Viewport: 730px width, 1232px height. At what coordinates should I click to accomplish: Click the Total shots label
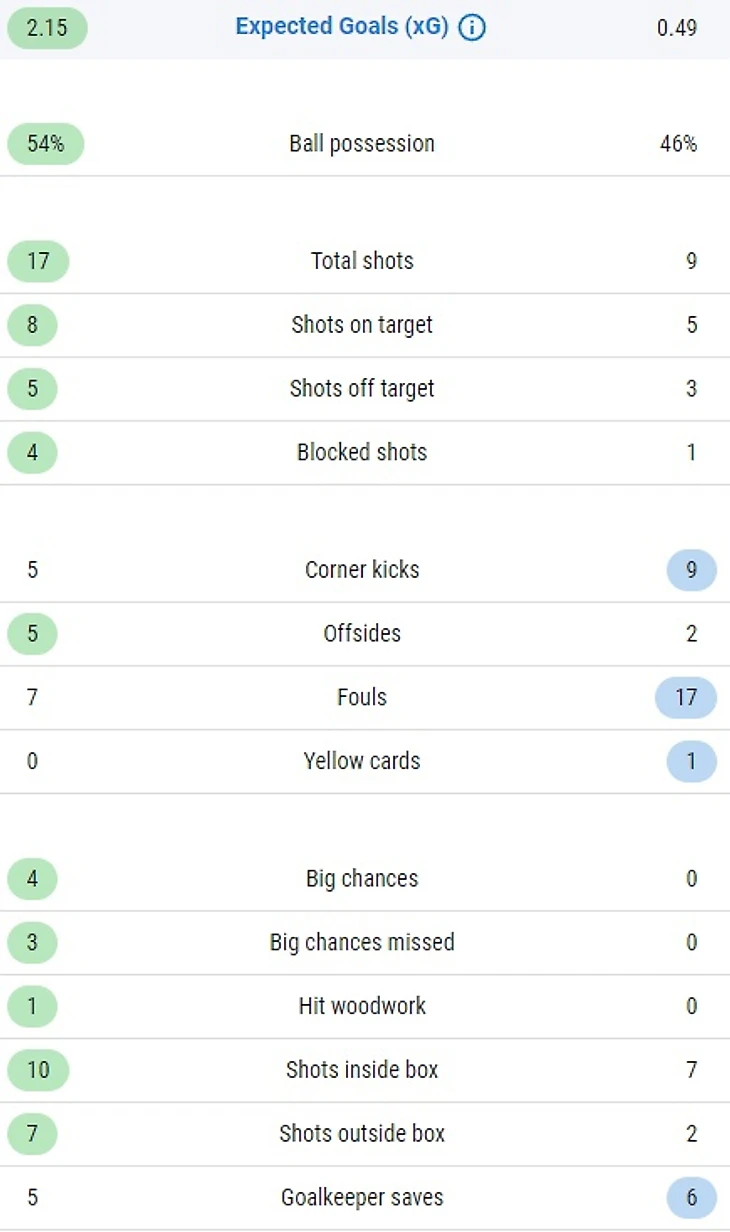[x=362, y=261]
